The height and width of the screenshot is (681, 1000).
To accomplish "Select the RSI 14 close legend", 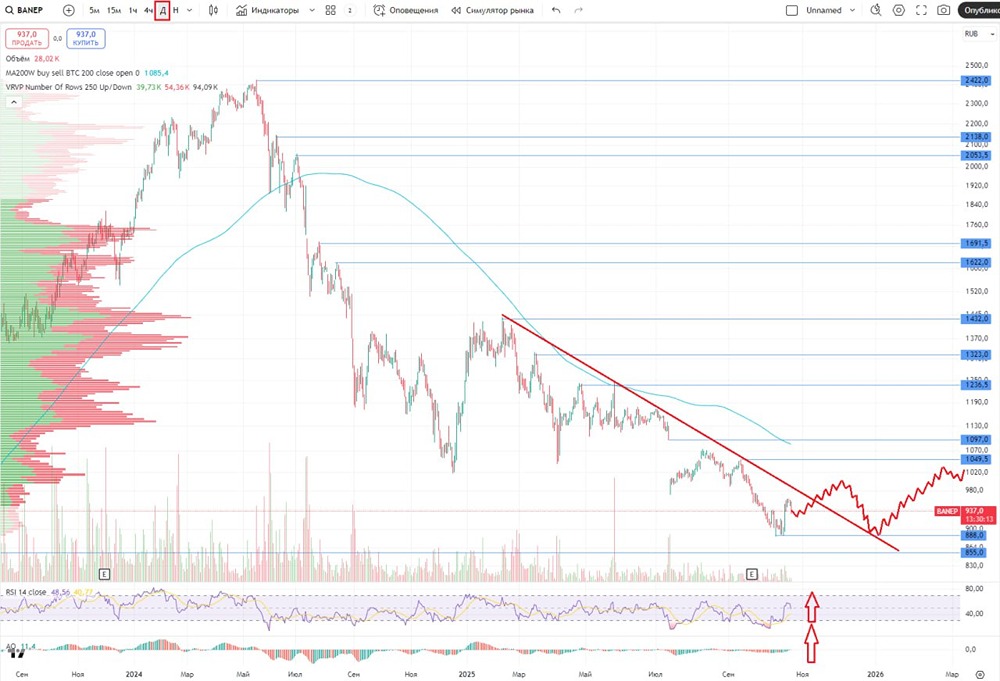I will (26, 592).
